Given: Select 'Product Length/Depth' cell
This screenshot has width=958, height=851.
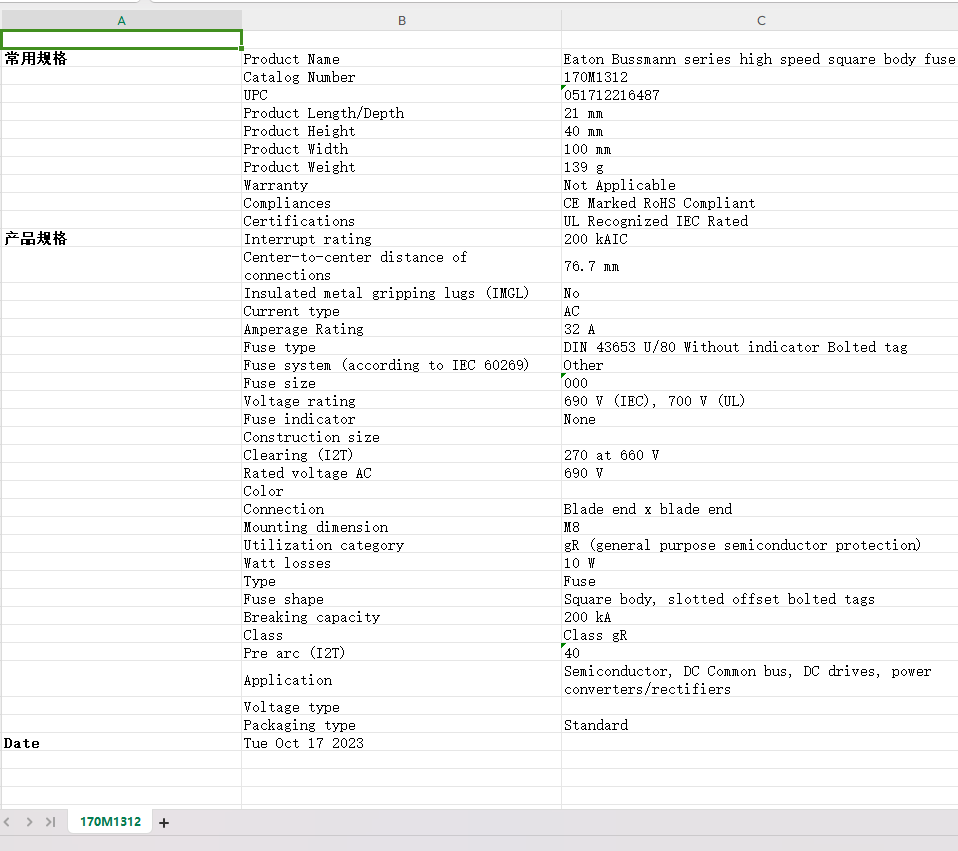Looking at the screenshot, I should click(x=401, y=112).
